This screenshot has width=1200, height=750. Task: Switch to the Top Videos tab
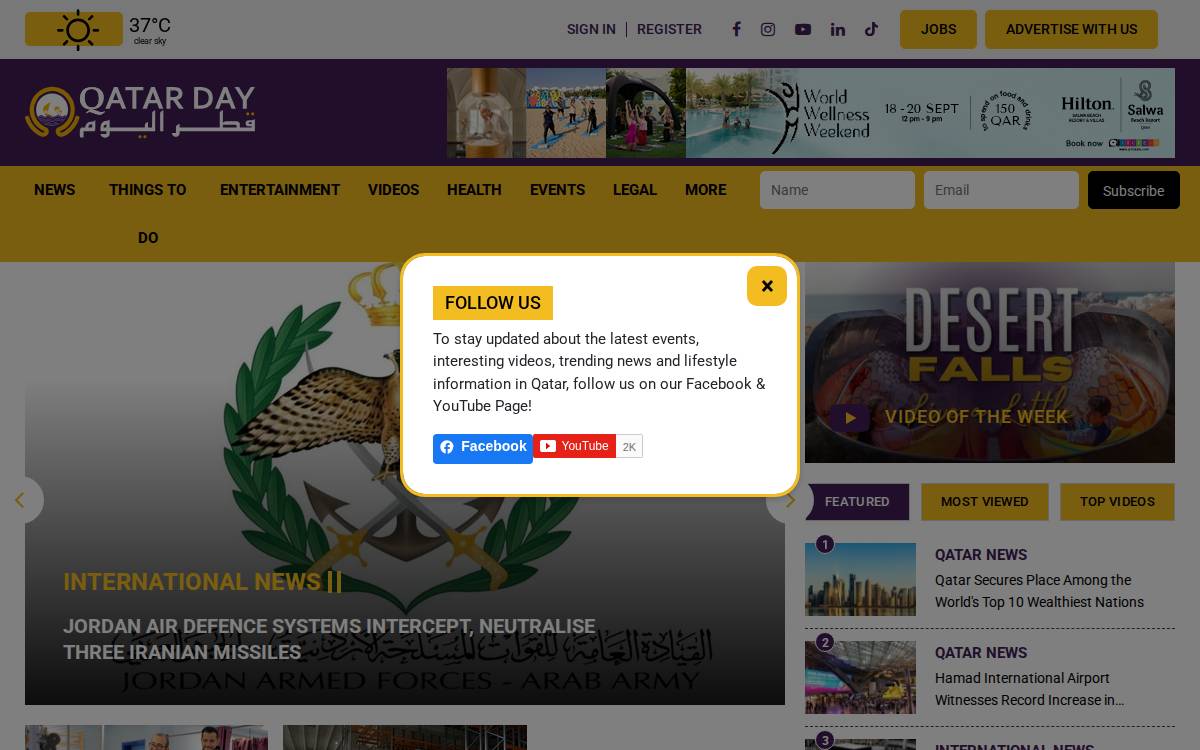[x=1117, y=502]
